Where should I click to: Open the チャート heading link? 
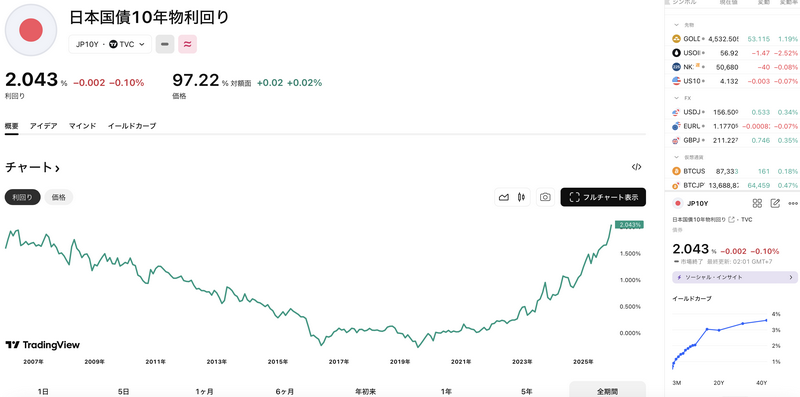(x=32, y=167)
